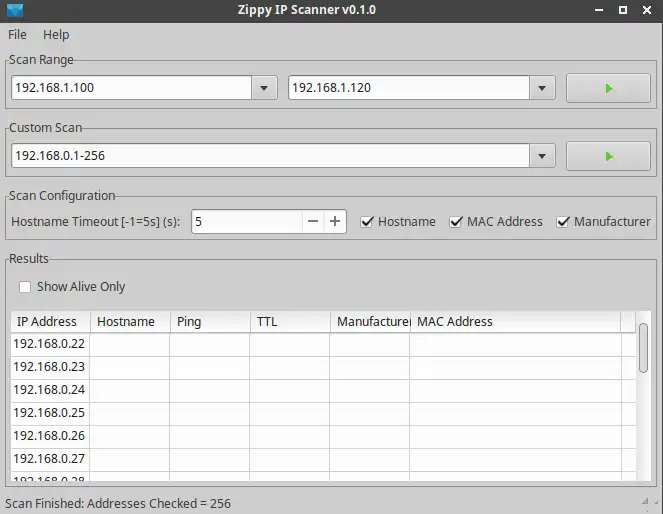Click the start IP field 192.168.1.100
This screenshot has width=663, height=514.
click(x=132, y=88)
